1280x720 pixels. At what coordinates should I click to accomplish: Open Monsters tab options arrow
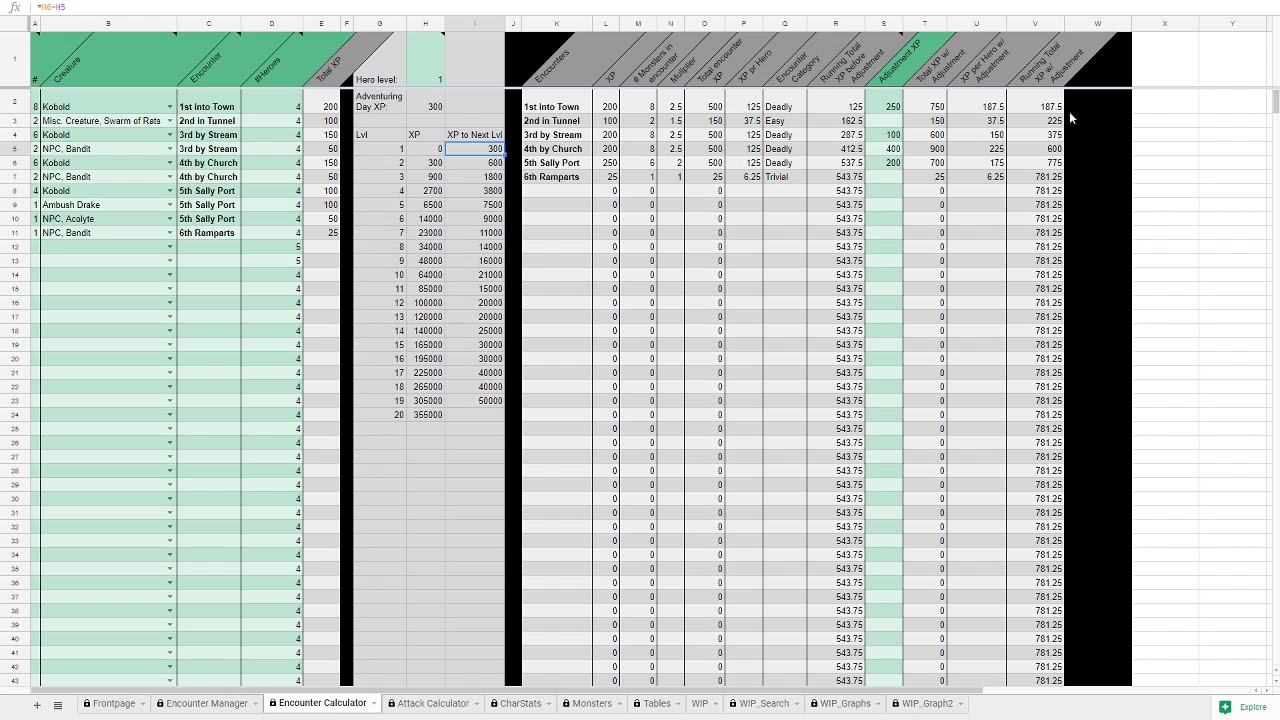click(620, 704)
